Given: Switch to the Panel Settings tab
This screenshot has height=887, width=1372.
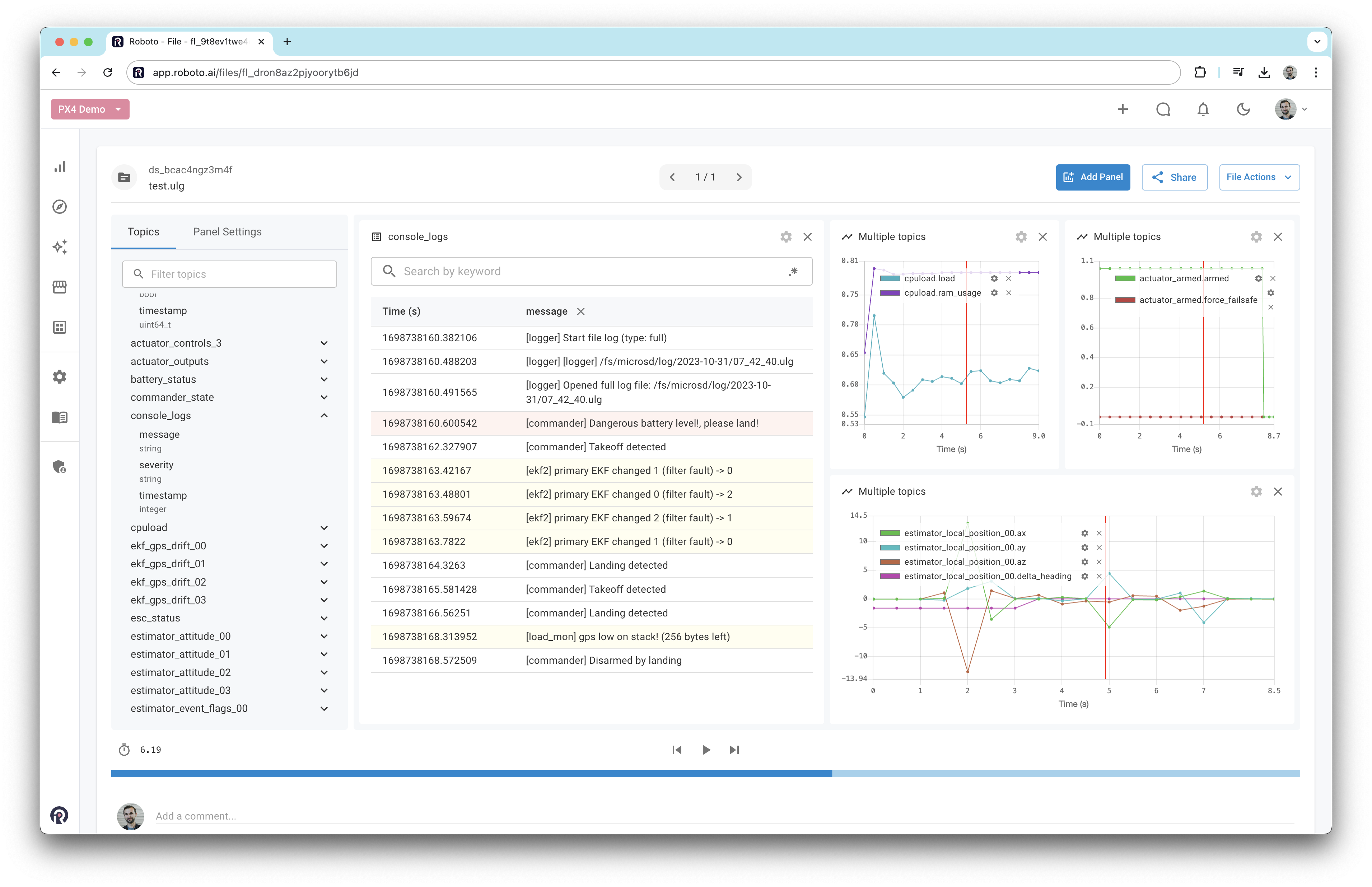Looking at the screenshot, I should point(227,232).
